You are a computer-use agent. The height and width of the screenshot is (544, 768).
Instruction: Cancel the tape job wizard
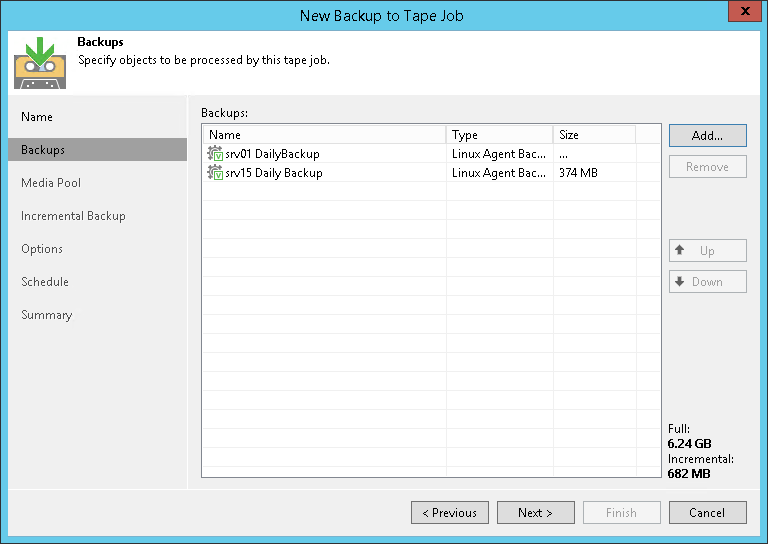point(707,513)
